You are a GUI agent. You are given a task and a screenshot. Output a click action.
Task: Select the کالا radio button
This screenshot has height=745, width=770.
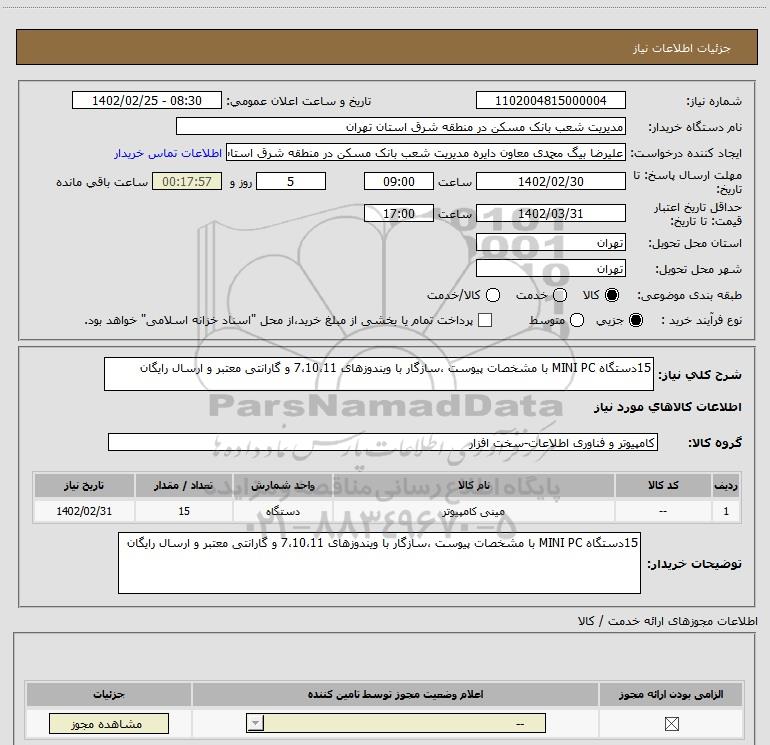coord(612,295)
